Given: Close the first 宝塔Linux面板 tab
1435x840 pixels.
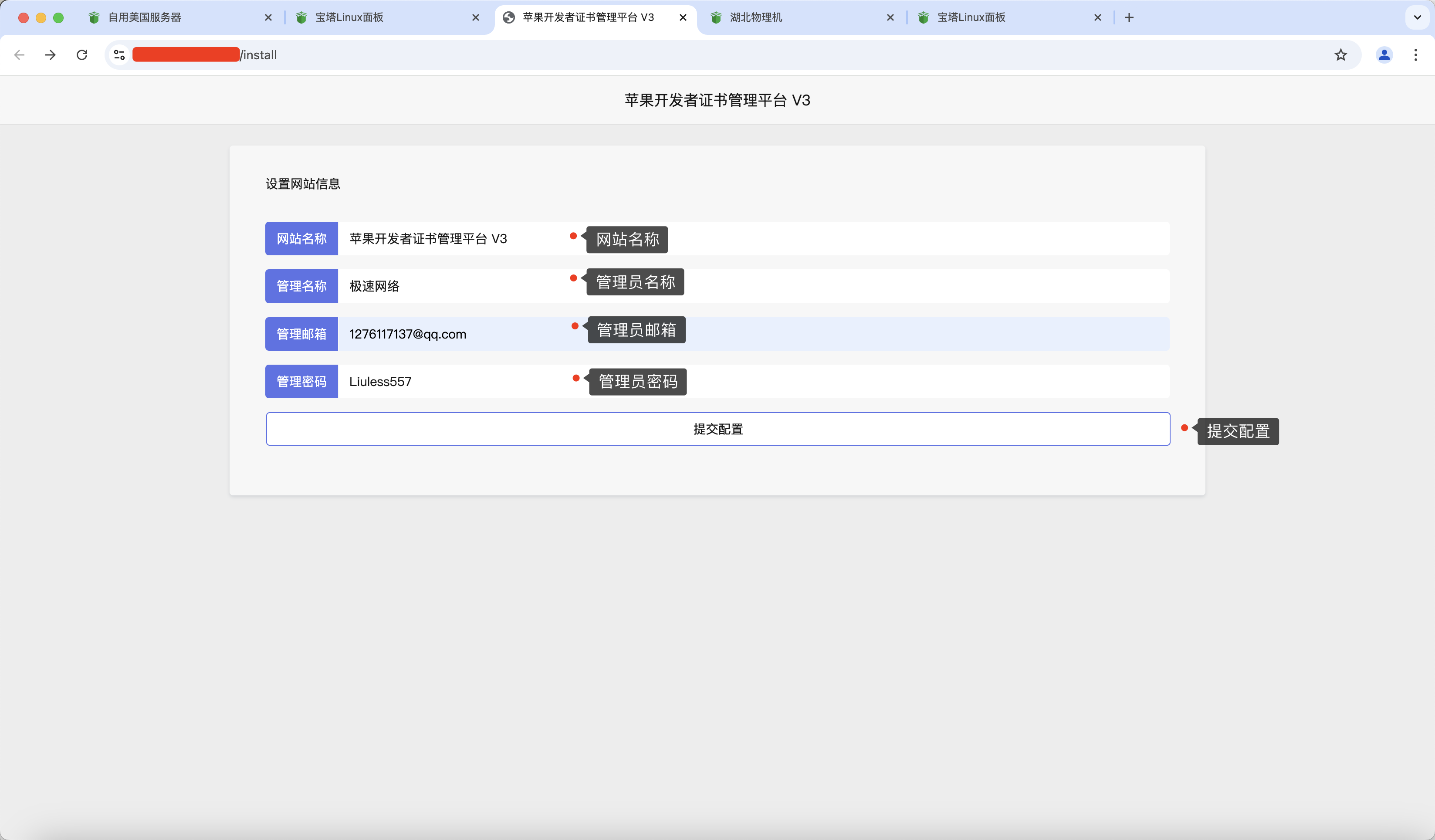Looking at the screenshot, I should coord(475,18).
